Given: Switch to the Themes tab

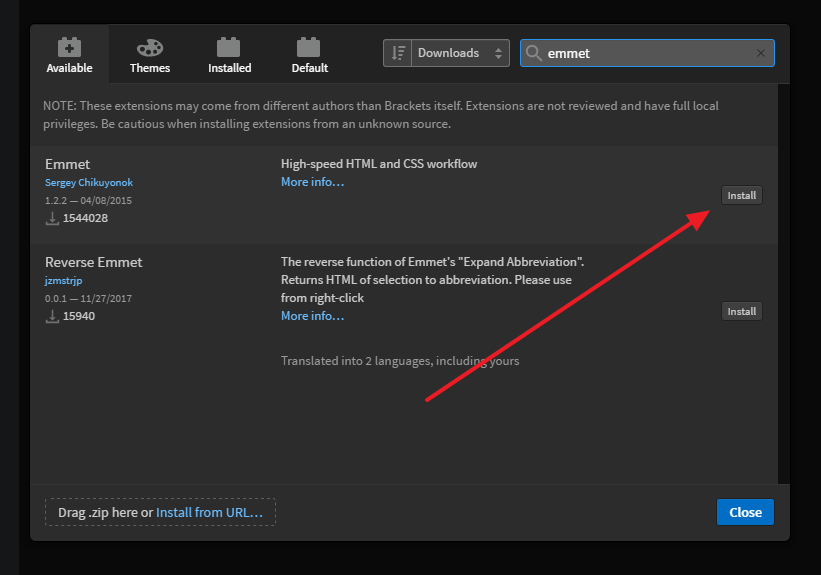Looking at the screenshot, I should tap(150, 54).
